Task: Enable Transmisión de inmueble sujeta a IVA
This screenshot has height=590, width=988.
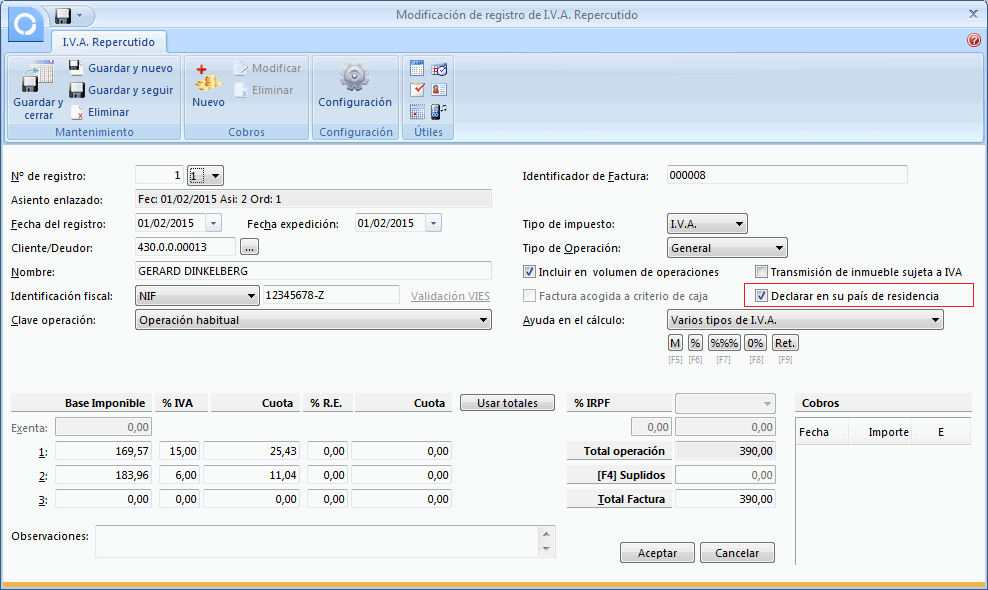Action: point(762,272)
